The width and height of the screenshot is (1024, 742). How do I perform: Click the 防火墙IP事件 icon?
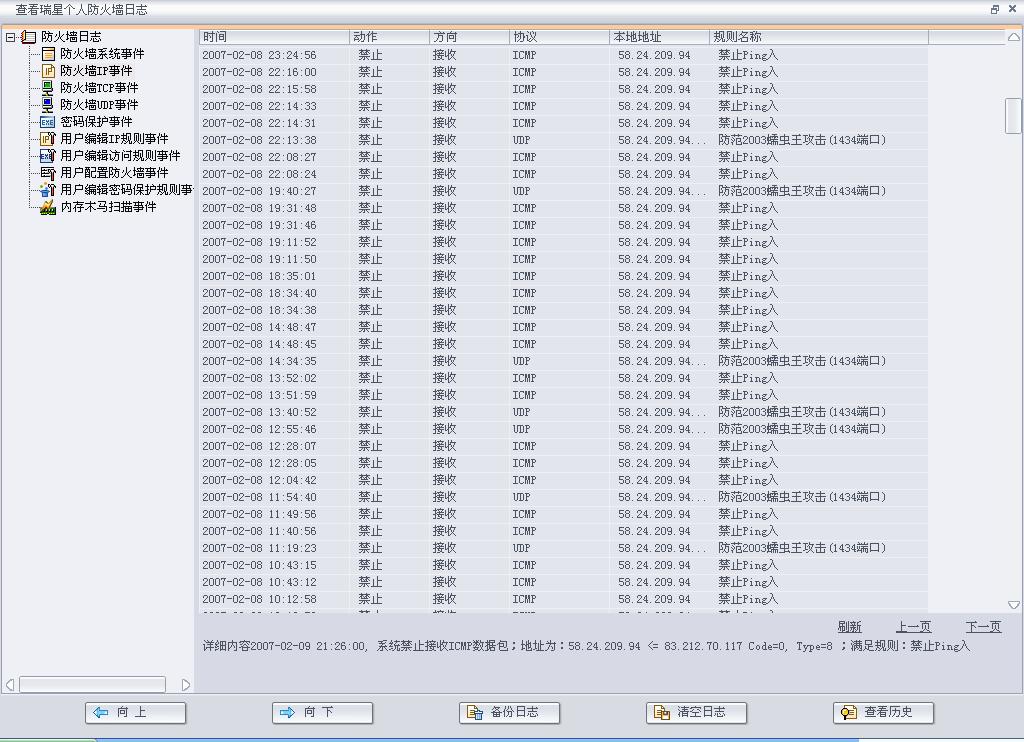point(48,71)
